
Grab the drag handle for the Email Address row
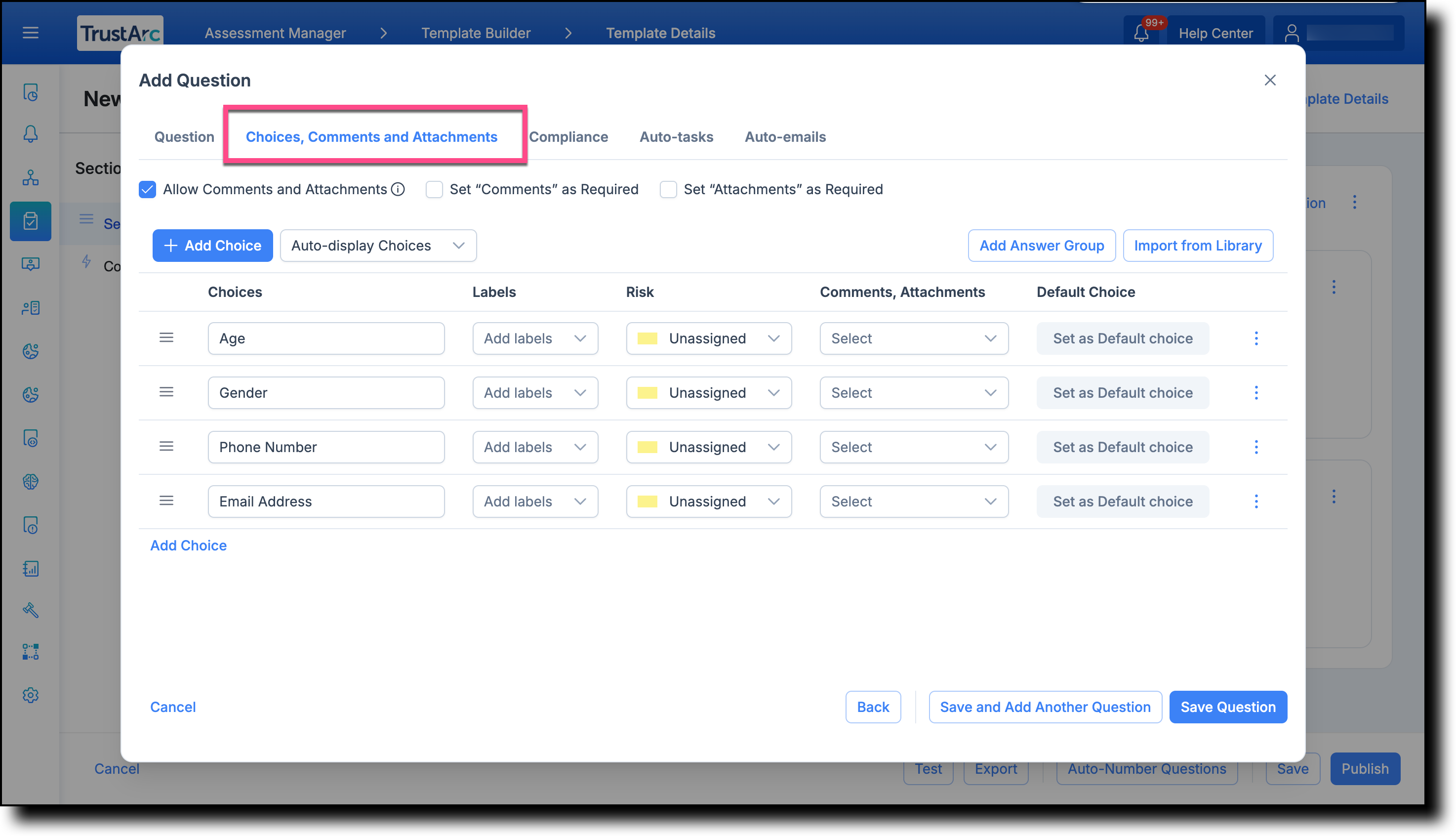pyautogui.click(x=166, y=501)
